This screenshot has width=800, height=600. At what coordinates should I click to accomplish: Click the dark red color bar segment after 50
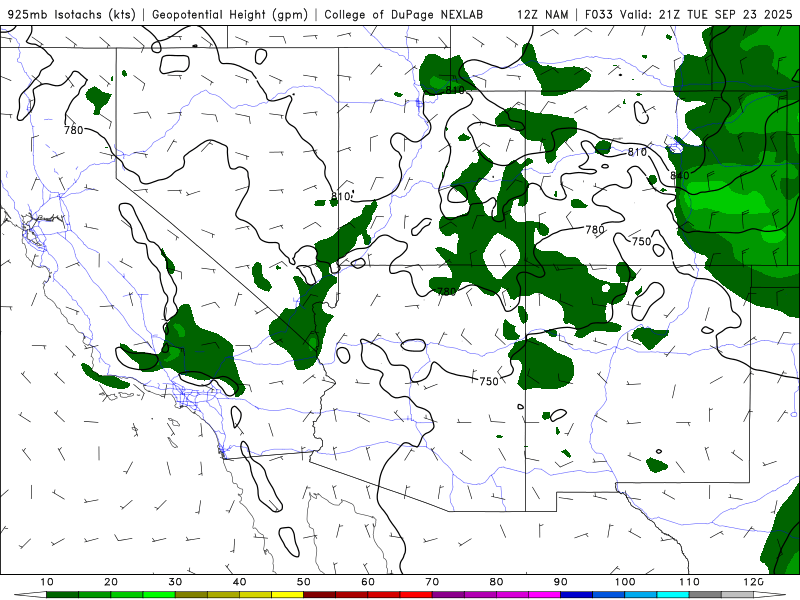tap(319, 595)
